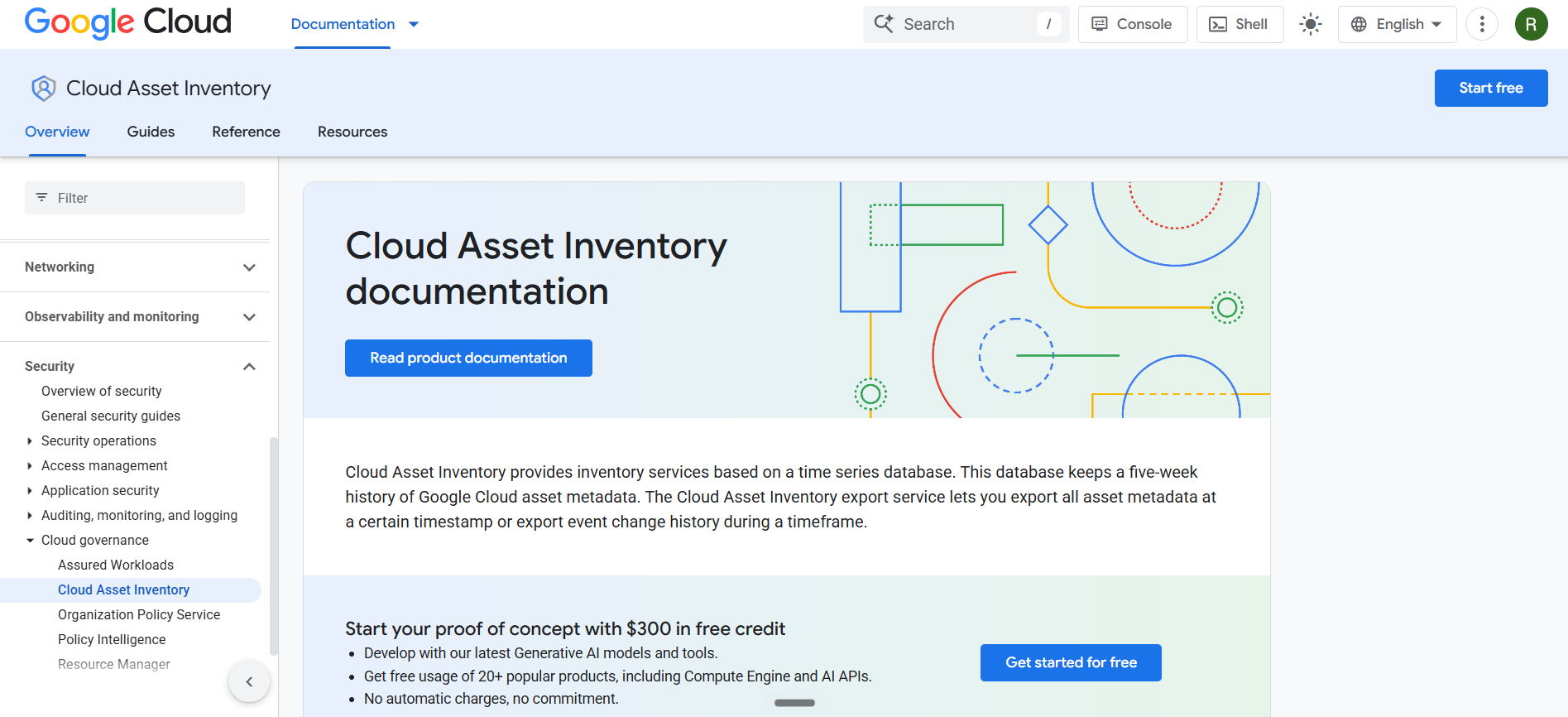Screen dimensions: 1568x717
Task: Click the Cloud governance label
Action: (x=95, y=540)
